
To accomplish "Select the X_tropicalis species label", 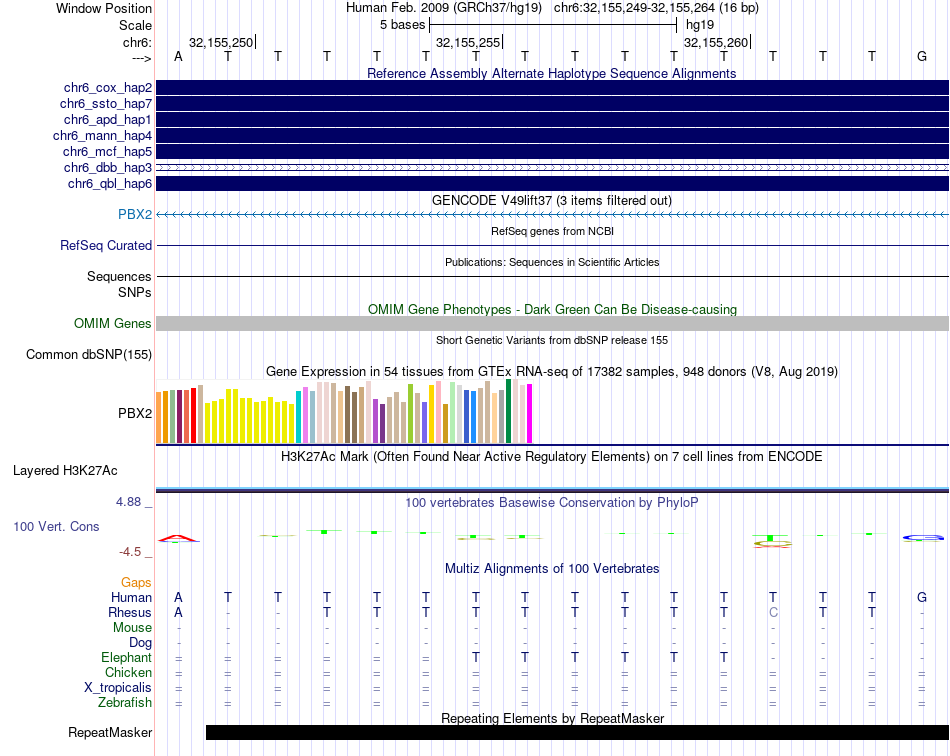I will tap(118, 688).
